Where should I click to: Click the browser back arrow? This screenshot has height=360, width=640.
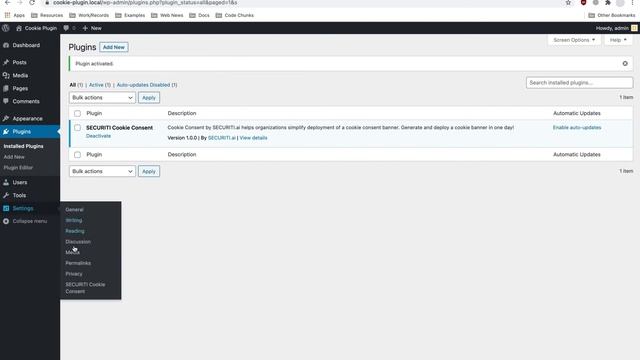(8, 2)
